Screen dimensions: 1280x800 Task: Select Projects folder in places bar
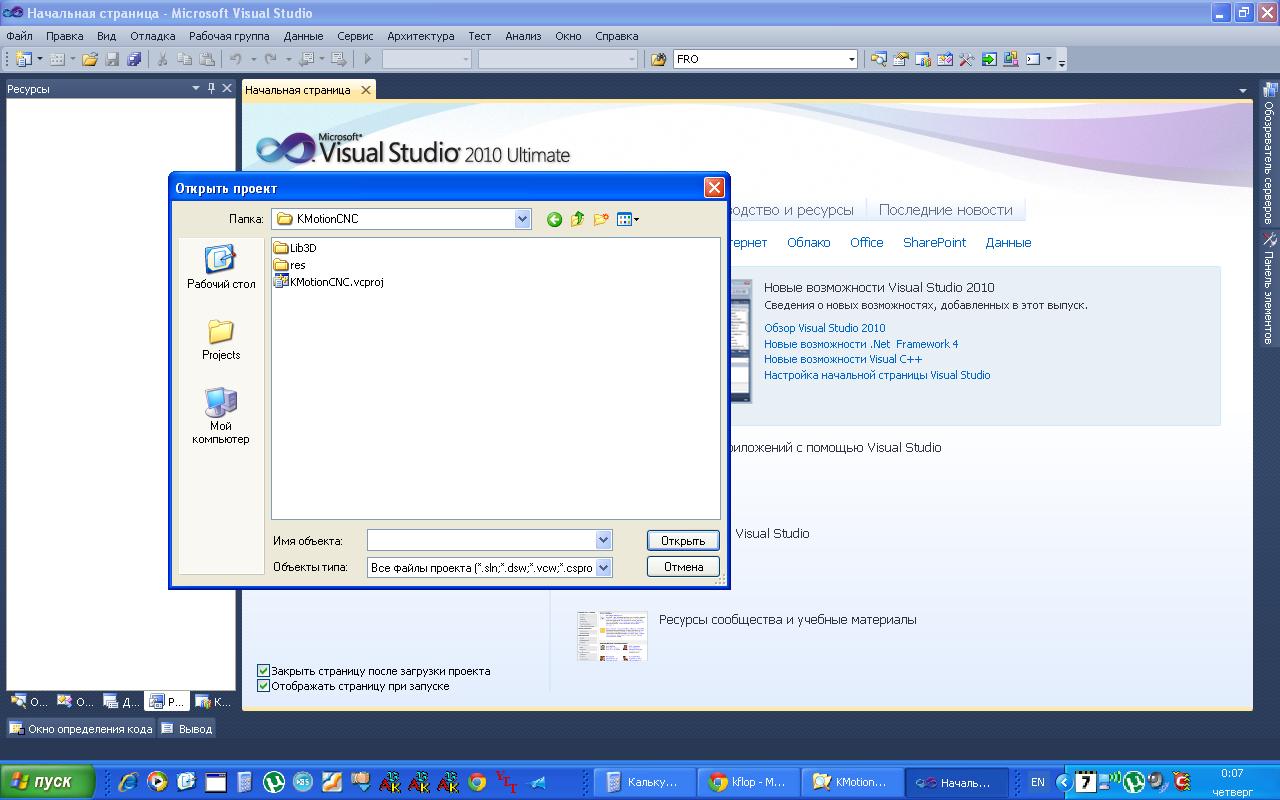(221, 340)
